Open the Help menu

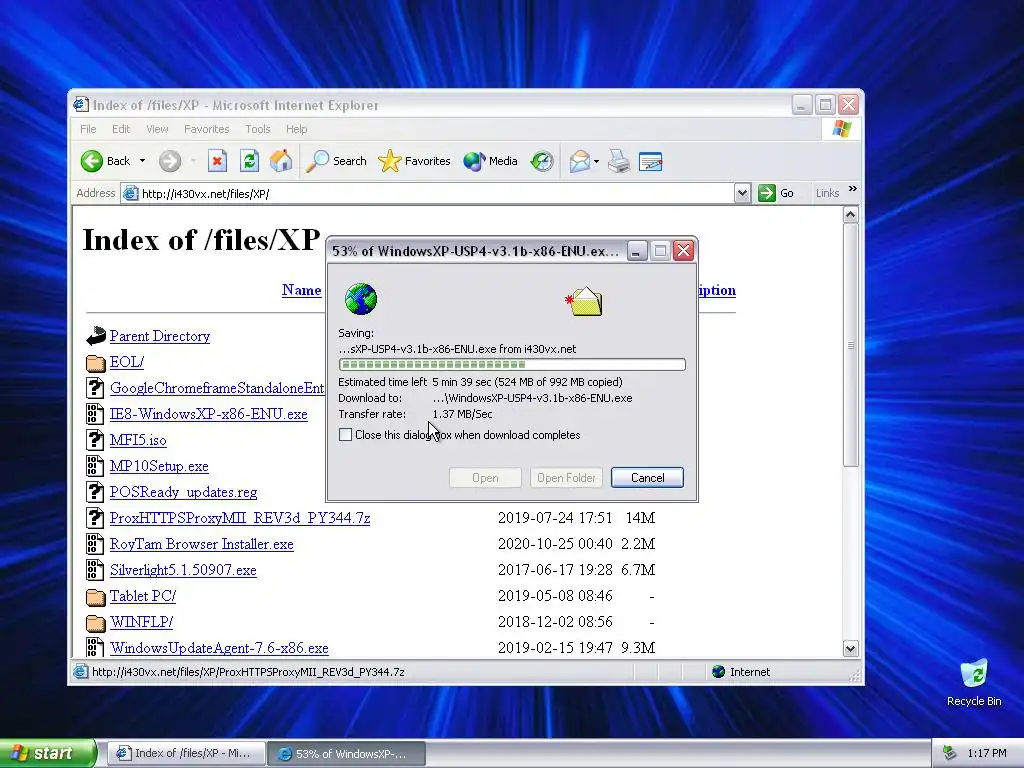[296, 129]
